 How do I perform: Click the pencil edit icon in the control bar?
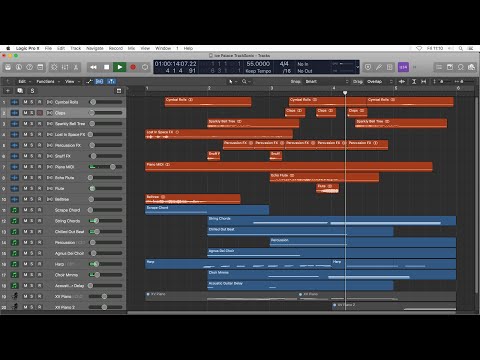379,67
